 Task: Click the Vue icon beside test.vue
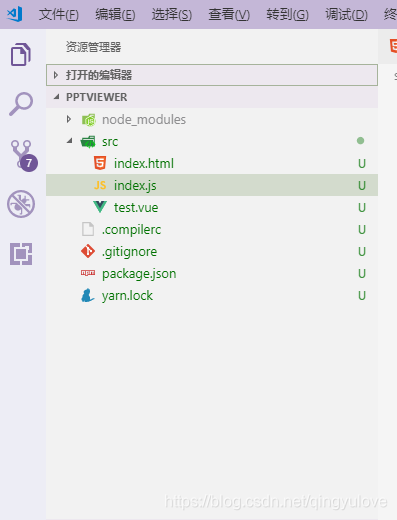[100, 207]
